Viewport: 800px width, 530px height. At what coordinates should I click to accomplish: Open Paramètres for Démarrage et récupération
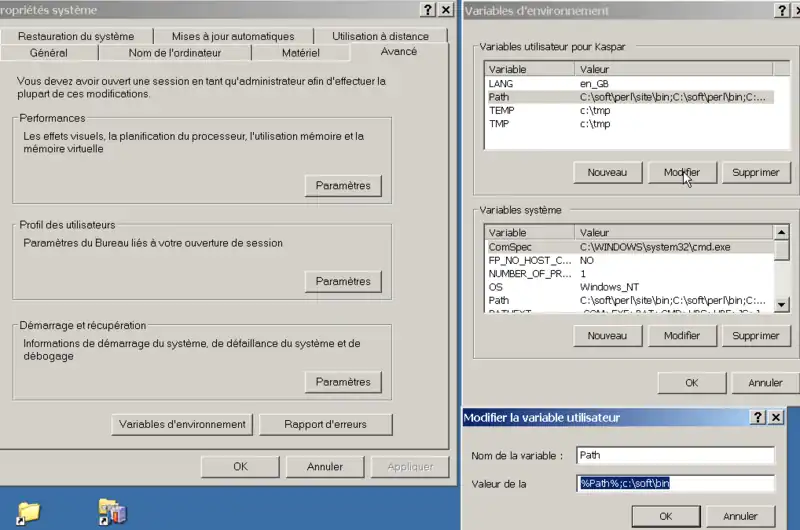[x=343, y=382]
